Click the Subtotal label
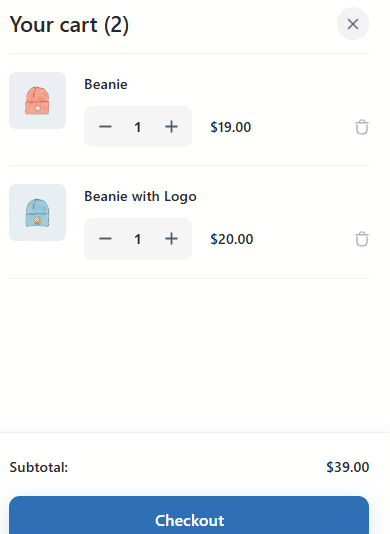 click(38, 467)
